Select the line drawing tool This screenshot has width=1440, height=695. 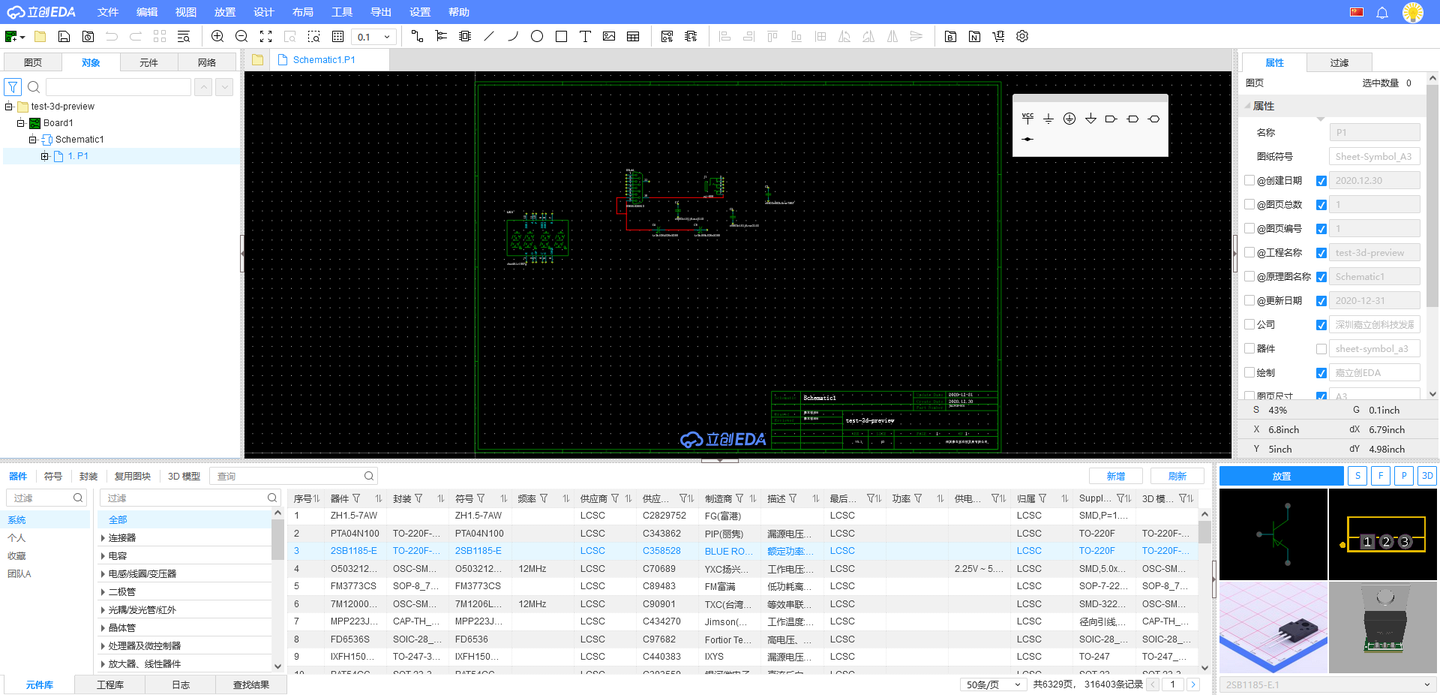(489, 36)
